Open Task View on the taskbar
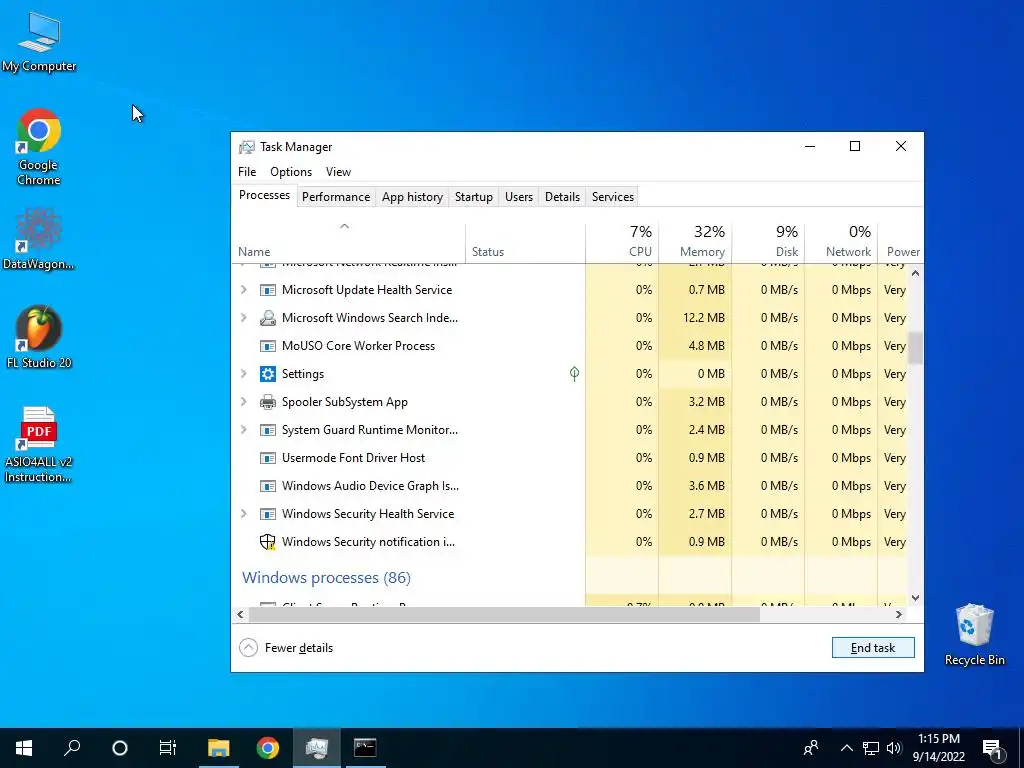 (168, 748)
